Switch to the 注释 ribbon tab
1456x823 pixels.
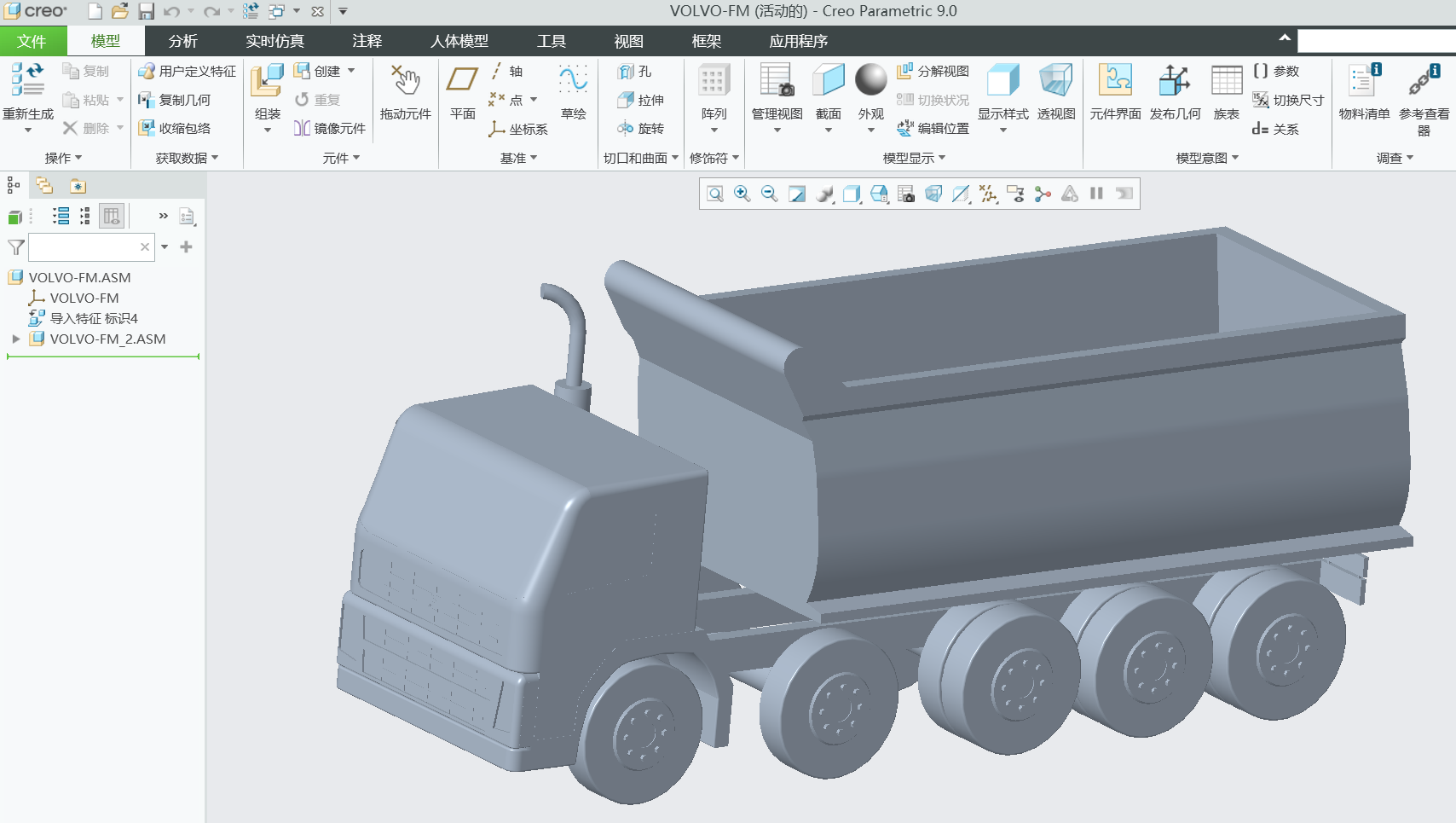click(x=367, y=41)
